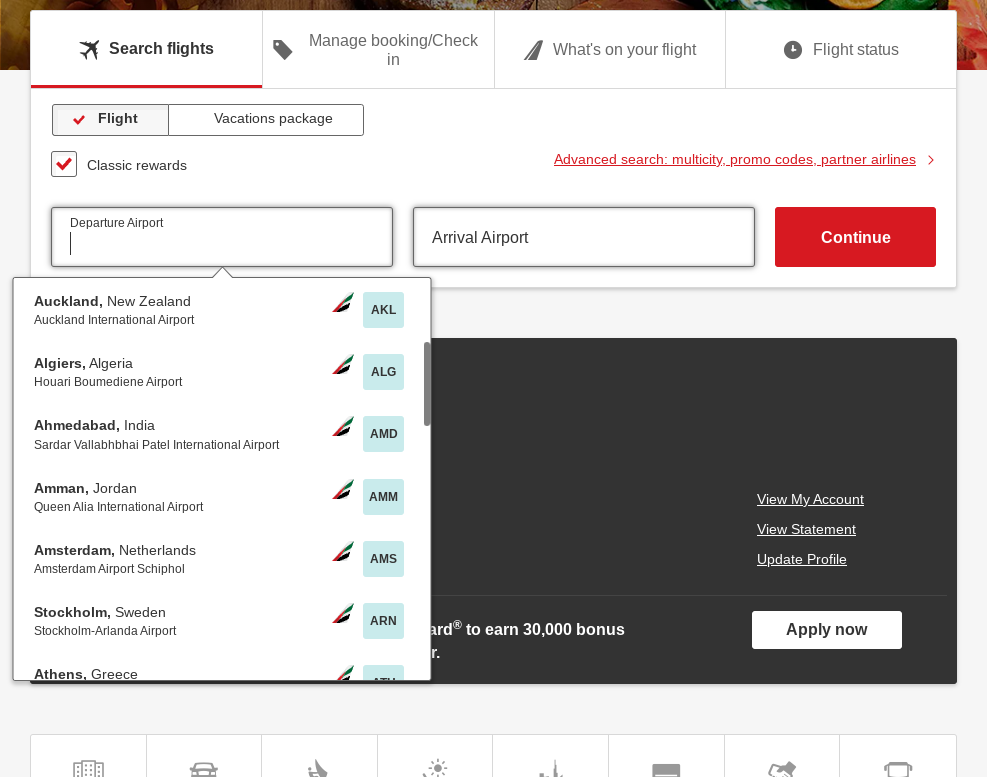This screenshot has height=777, width=987.
Task: Open Manage booking/Check in tab
Action: [378, 49]
